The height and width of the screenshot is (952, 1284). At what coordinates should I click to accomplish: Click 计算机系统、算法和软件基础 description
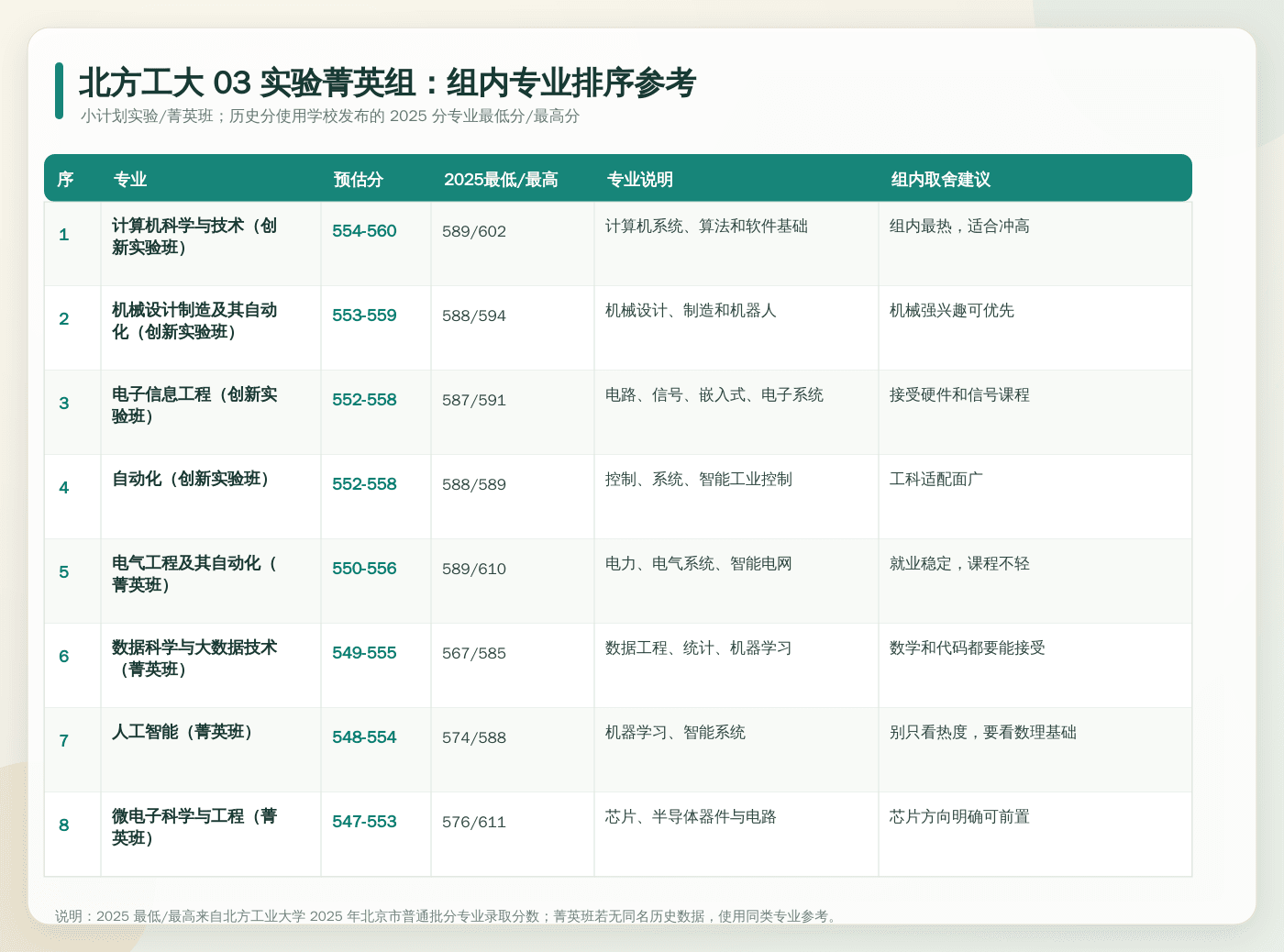pyautogui.click(x=706, y=227)
